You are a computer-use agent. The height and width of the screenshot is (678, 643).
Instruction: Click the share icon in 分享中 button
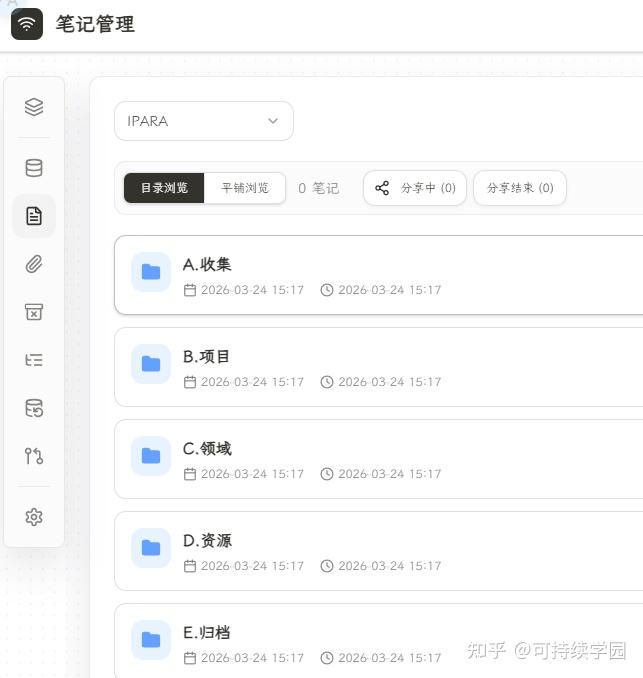(382, 188)
